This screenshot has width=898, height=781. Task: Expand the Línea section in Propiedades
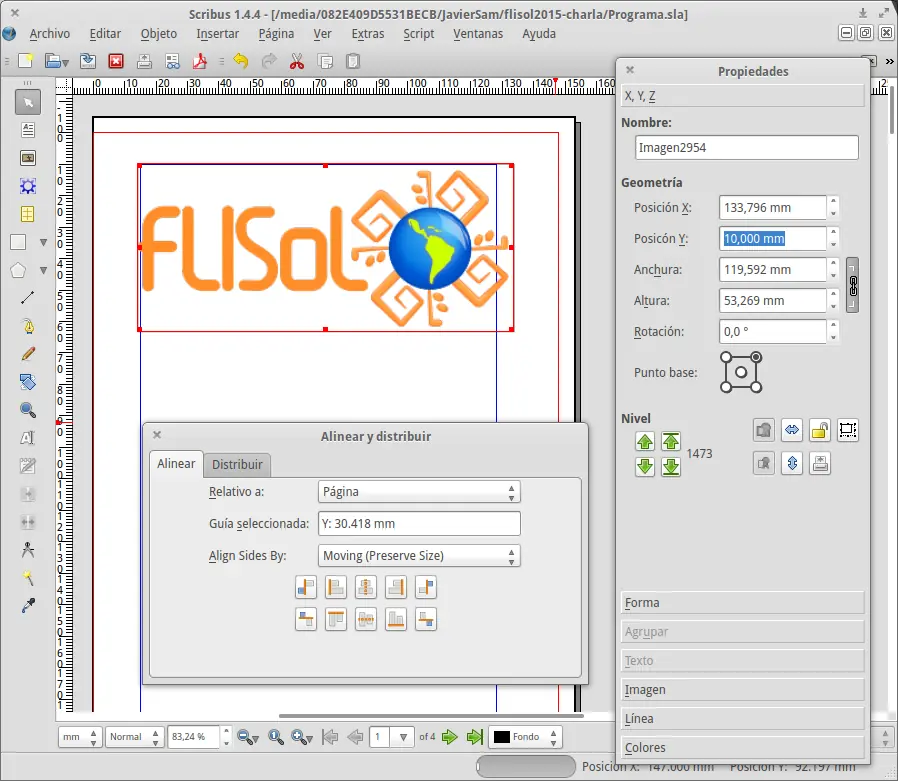coord(742,719)
